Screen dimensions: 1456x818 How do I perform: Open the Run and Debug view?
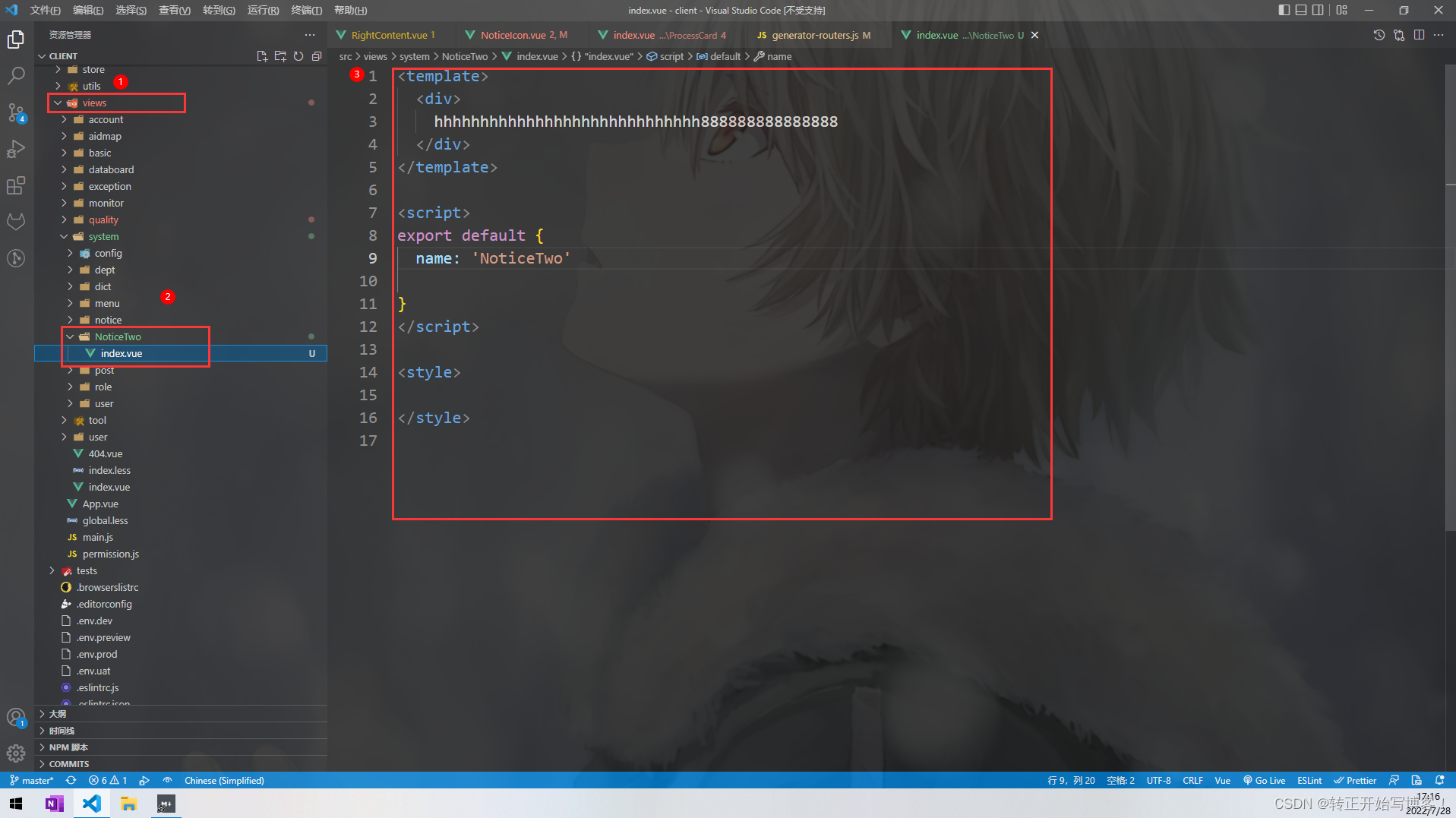click(x=16, y=149)
